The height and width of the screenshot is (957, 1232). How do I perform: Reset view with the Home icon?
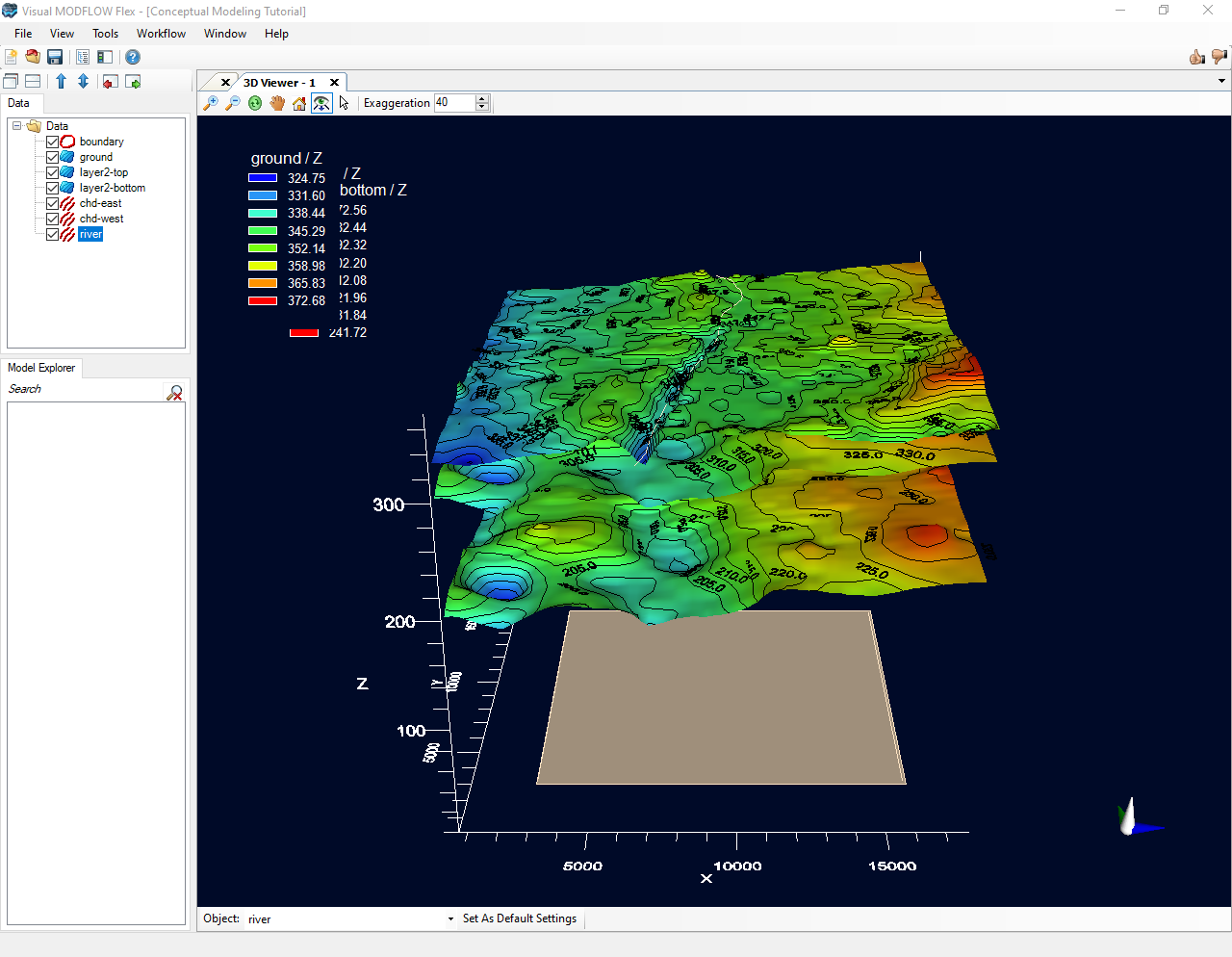coord(298,103)
